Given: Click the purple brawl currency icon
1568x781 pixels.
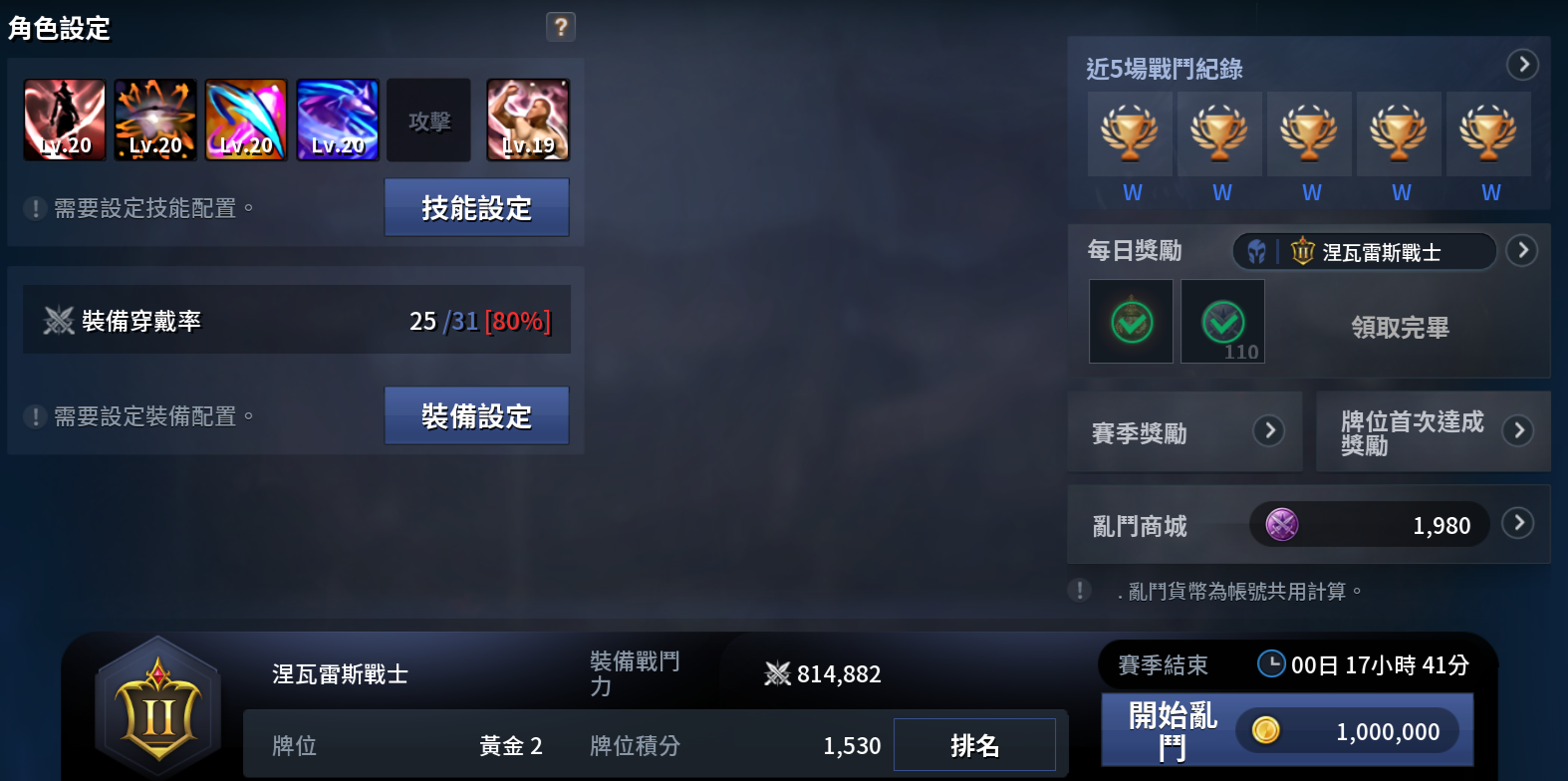Looking at the screenshot, I should tap(1282, 524).
